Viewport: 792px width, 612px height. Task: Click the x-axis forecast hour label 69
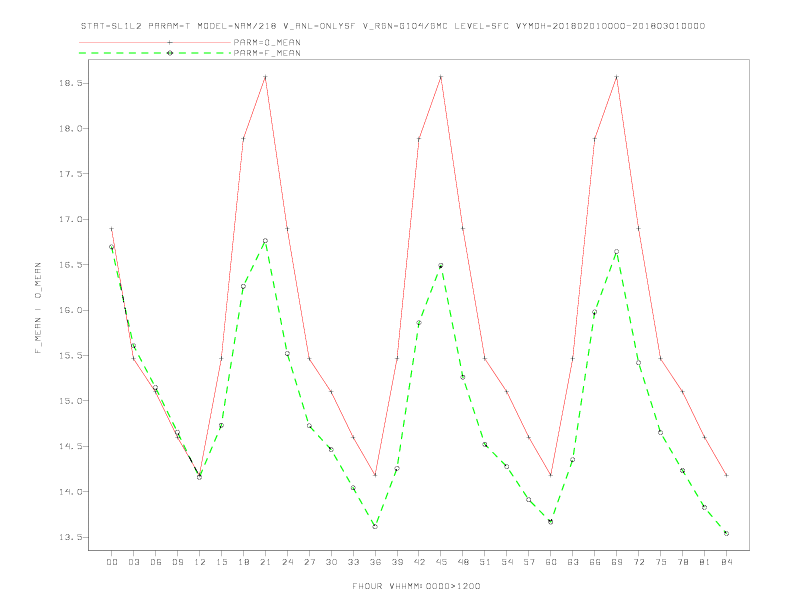(x=617, y=562)
